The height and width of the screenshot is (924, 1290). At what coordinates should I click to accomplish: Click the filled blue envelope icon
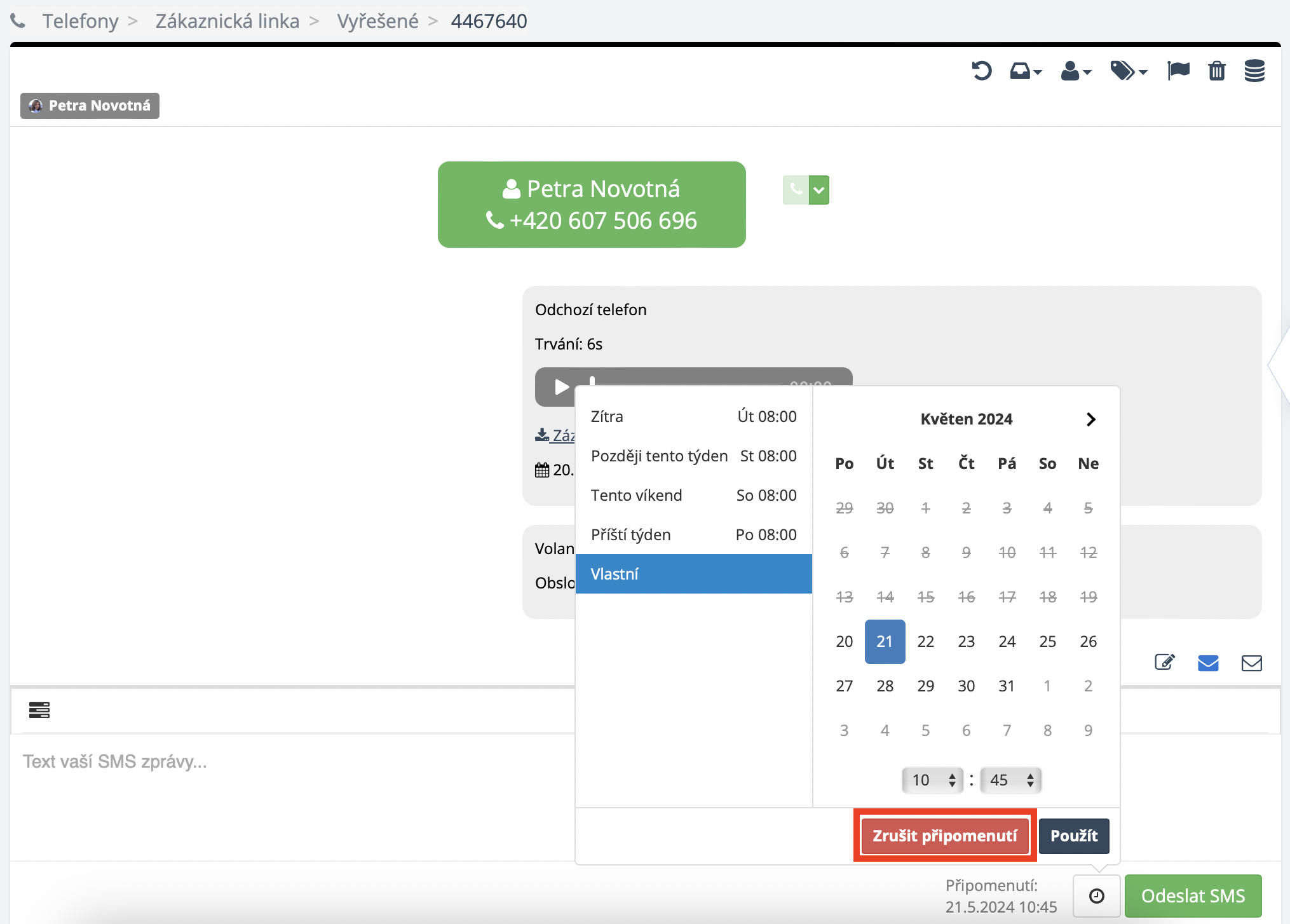(x=1207, y=663)
